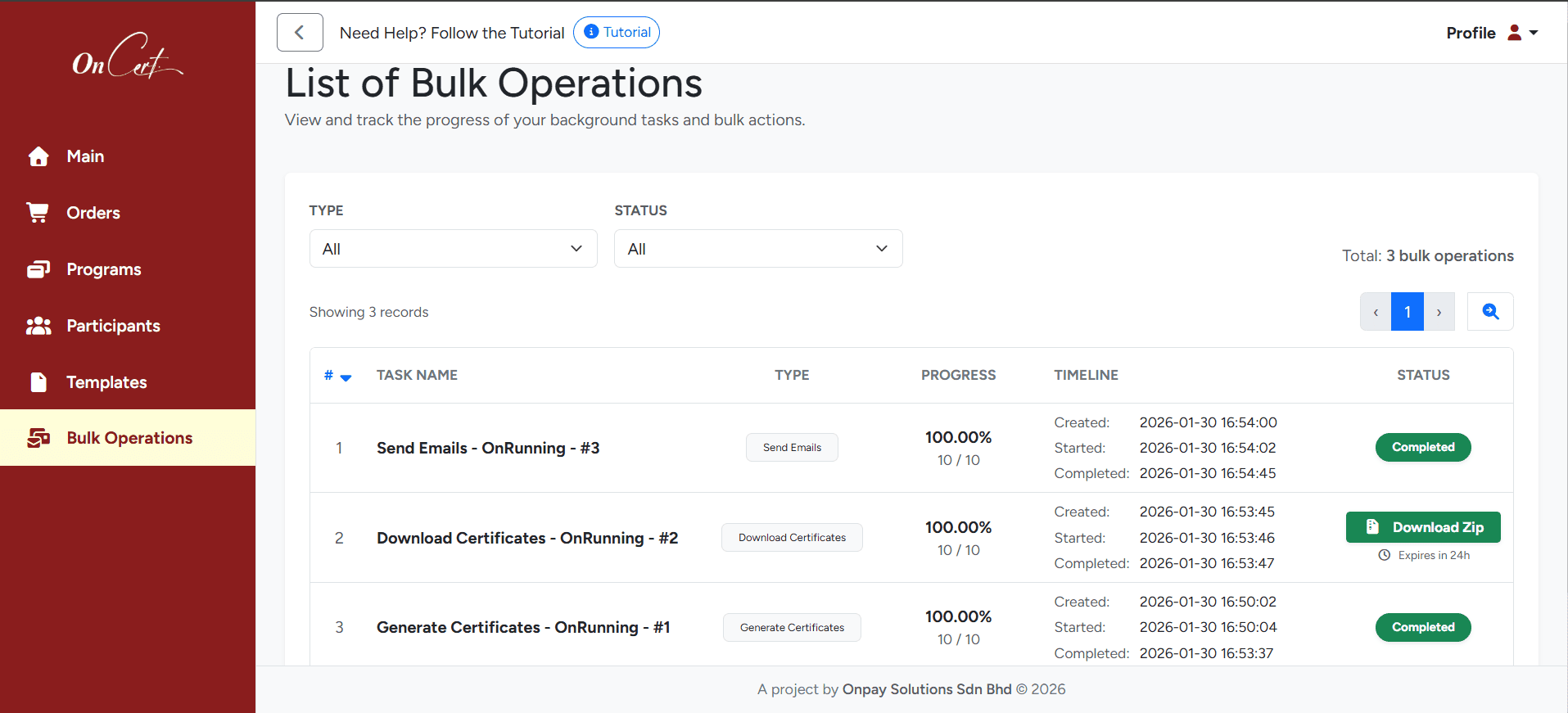Click the 'Total: 3 bulk operations' text
The height and width of the screenshot is (713, 1568).
1428,255
